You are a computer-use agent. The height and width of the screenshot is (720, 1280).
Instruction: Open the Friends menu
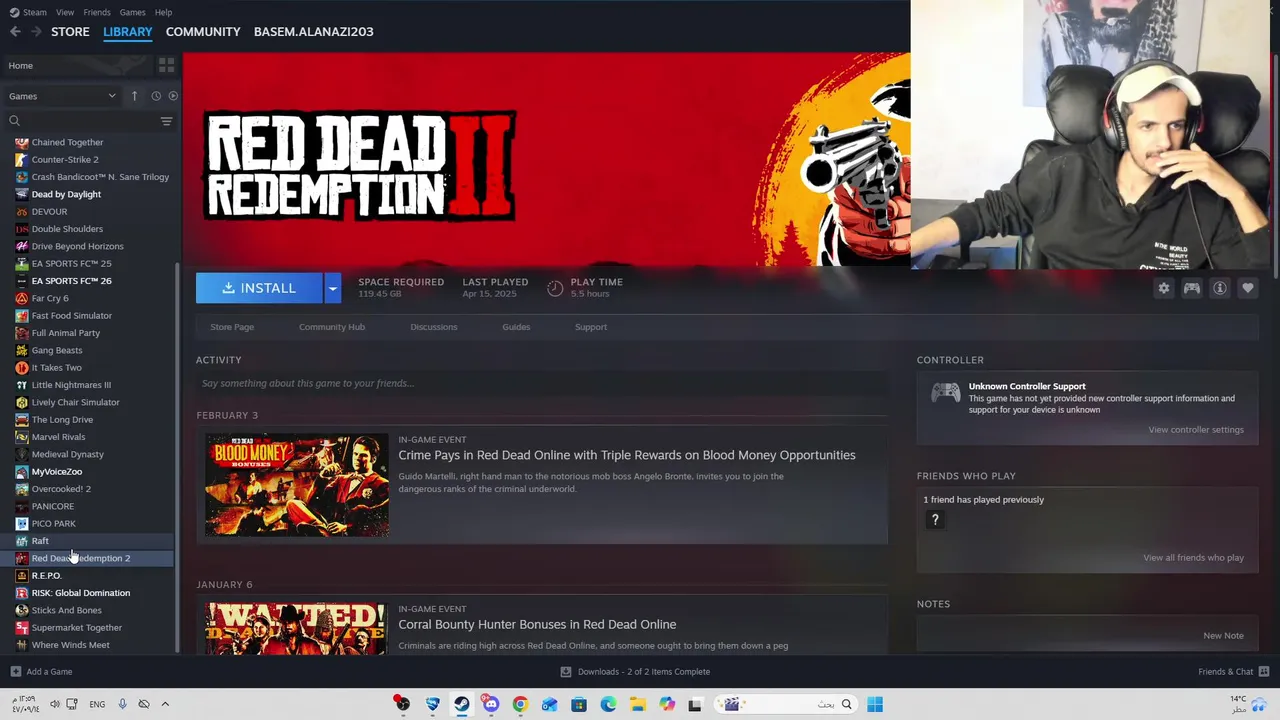point(97,12)
